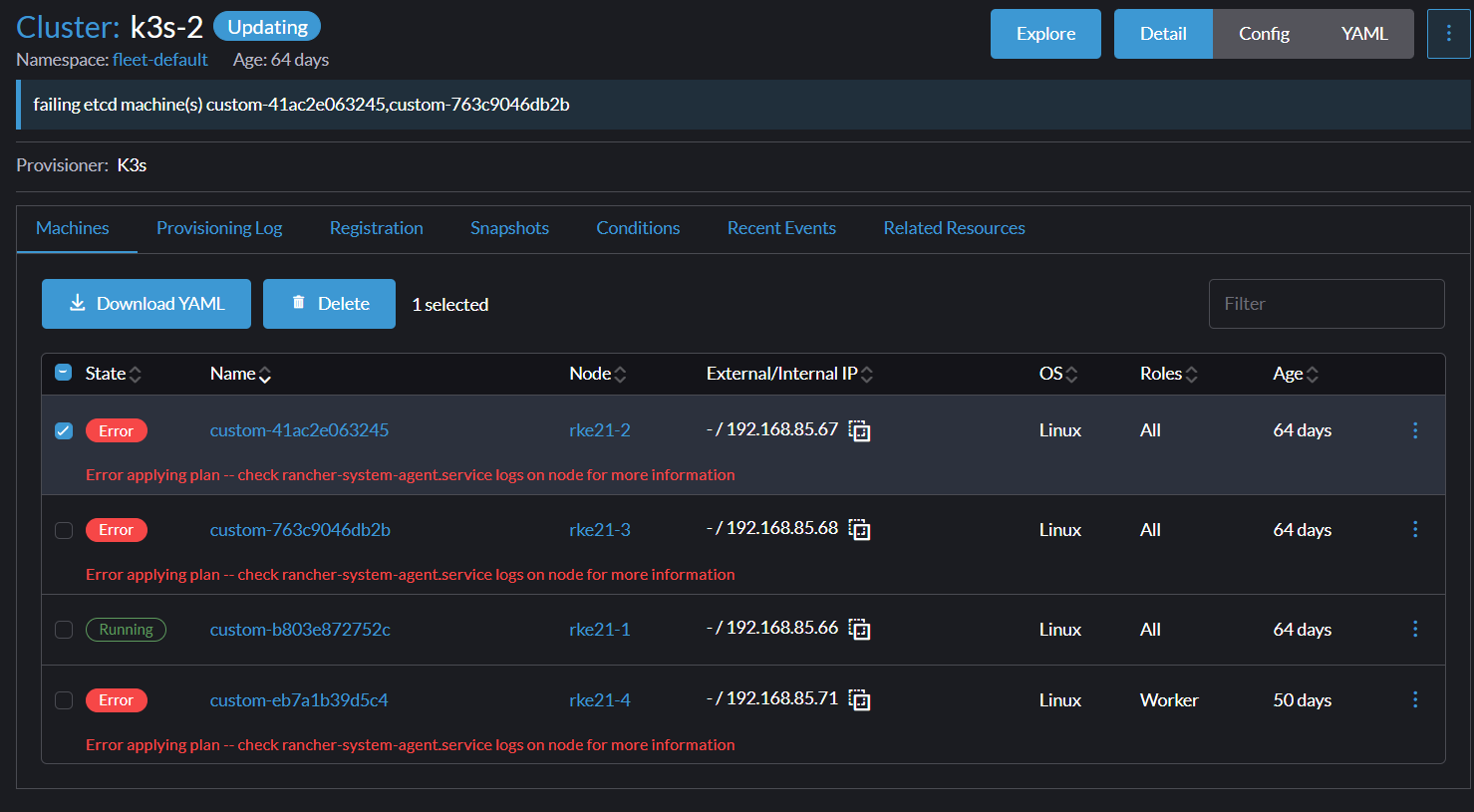Click the '1 selected' text
1474x812 pixels.
pos(449,305)
